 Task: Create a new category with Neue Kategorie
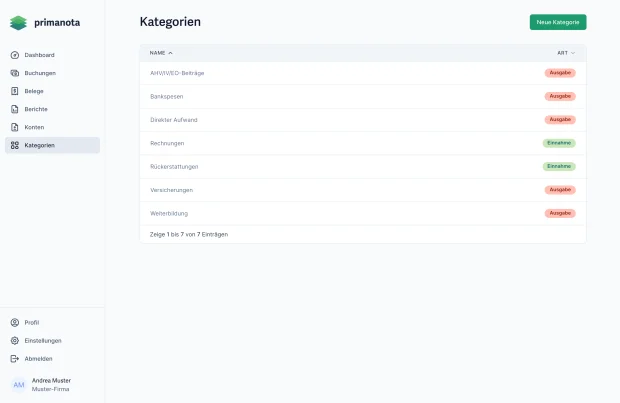point(558,22)
